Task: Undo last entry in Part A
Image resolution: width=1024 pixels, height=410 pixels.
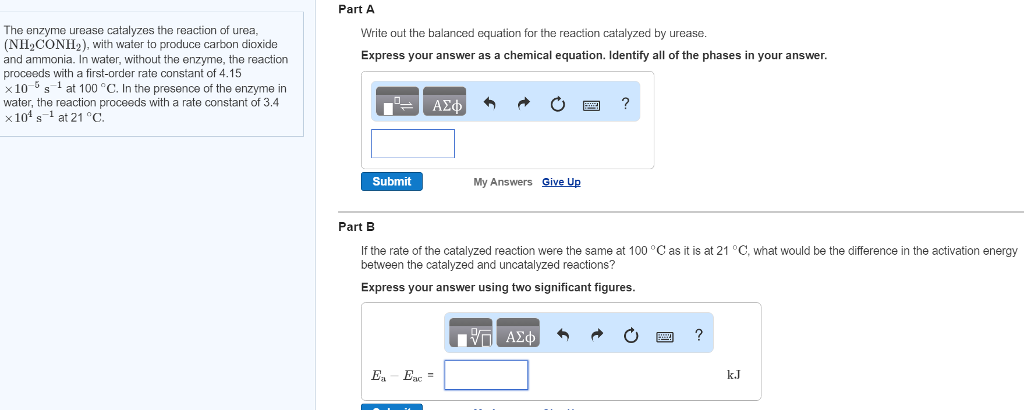Action: tap(490, 104)
